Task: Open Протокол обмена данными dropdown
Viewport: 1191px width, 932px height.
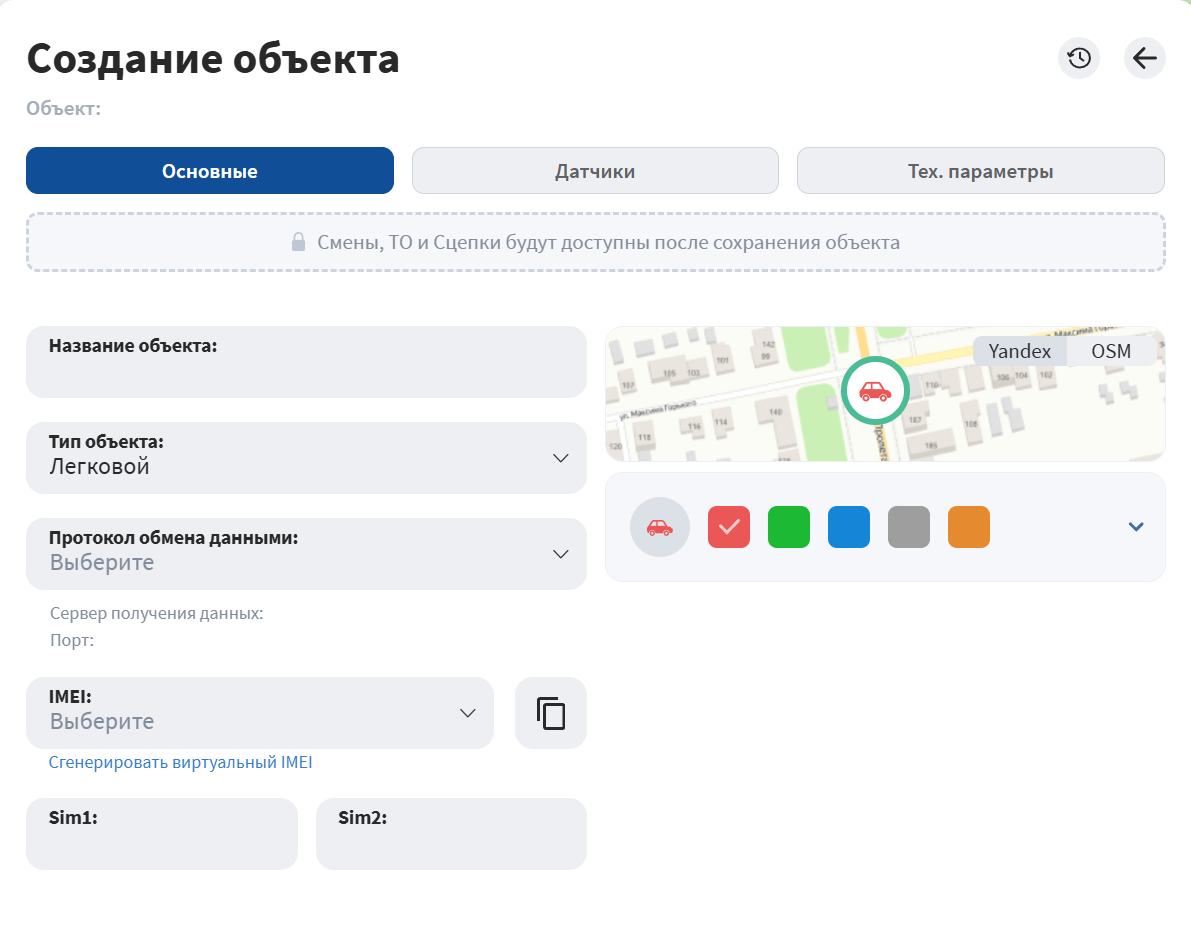Action: point(306,554)
